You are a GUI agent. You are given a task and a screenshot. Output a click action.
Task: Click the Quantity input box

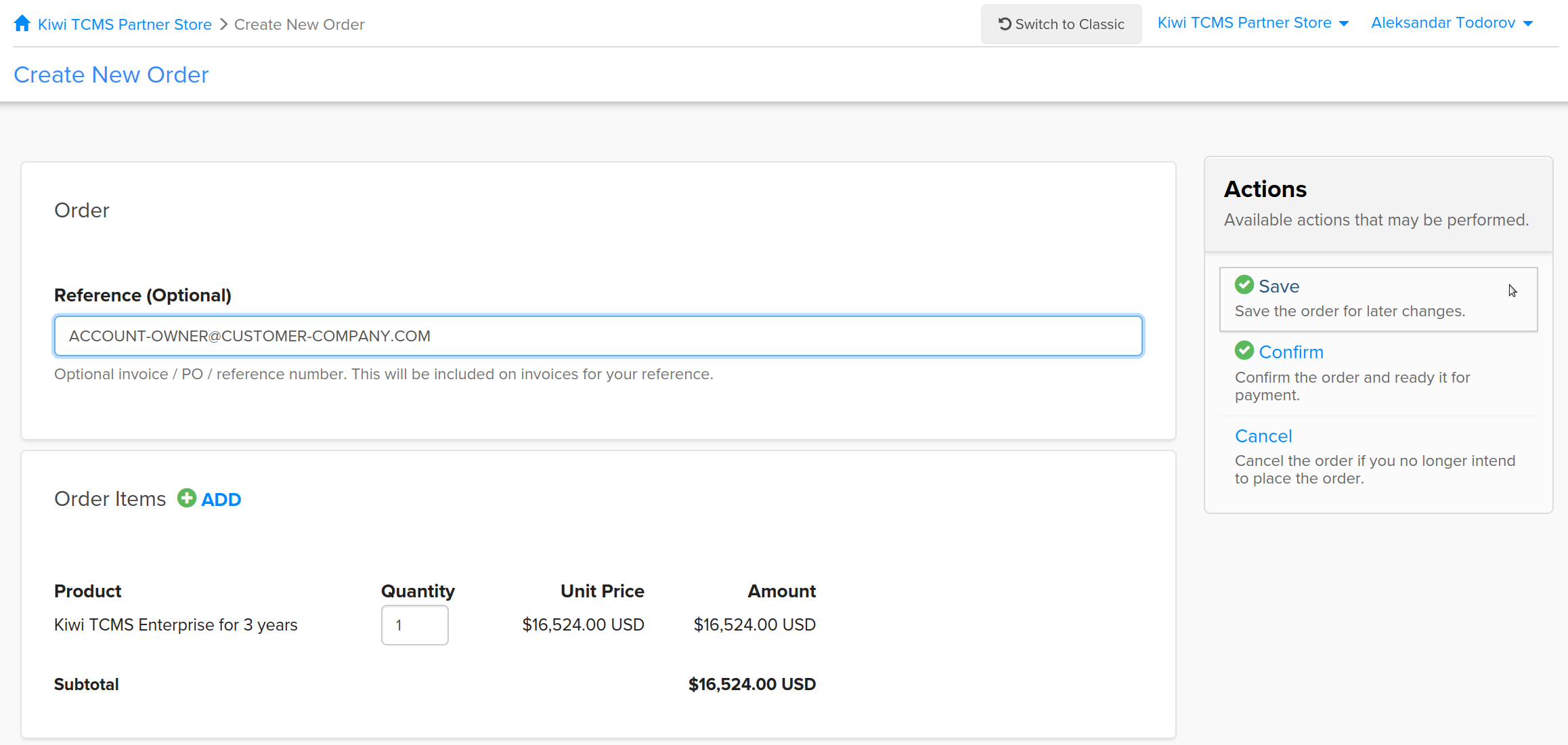coord(414,625)
